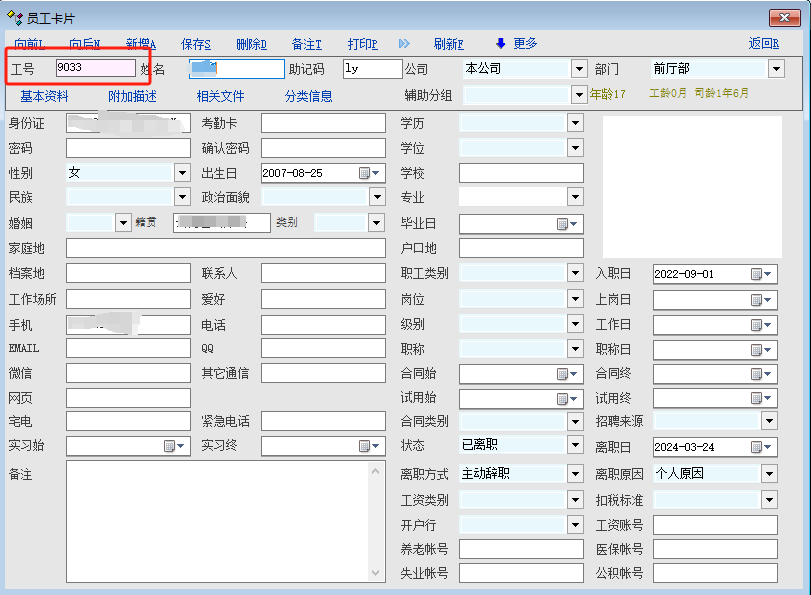Viewport: 811px width, 595px height.
Task: Click the 员工卡片 window title icon
Action: coord(15,18)
